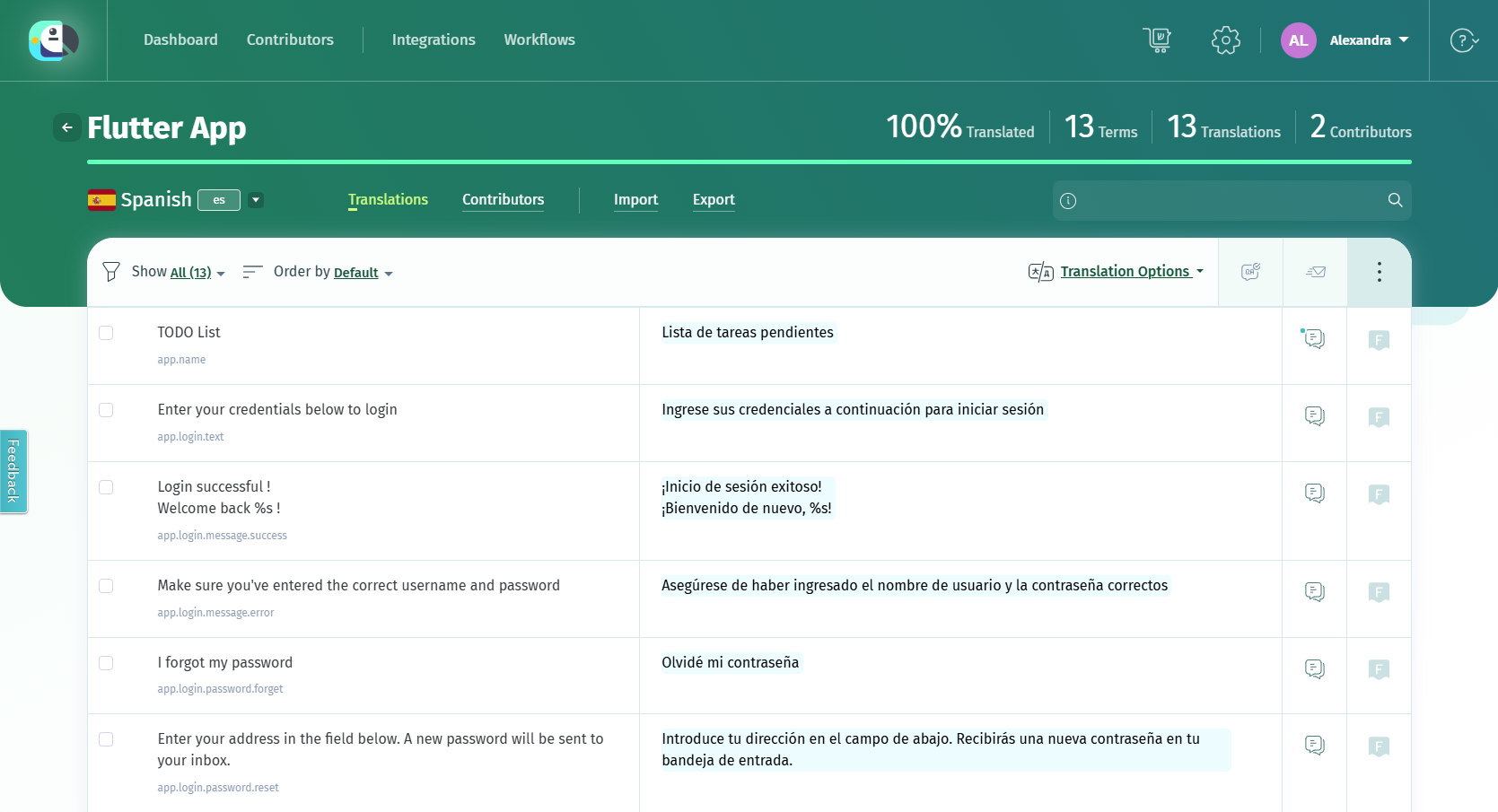
Task: Toggle fuzzy flag on password reset row
Action: click(1380, 747)
